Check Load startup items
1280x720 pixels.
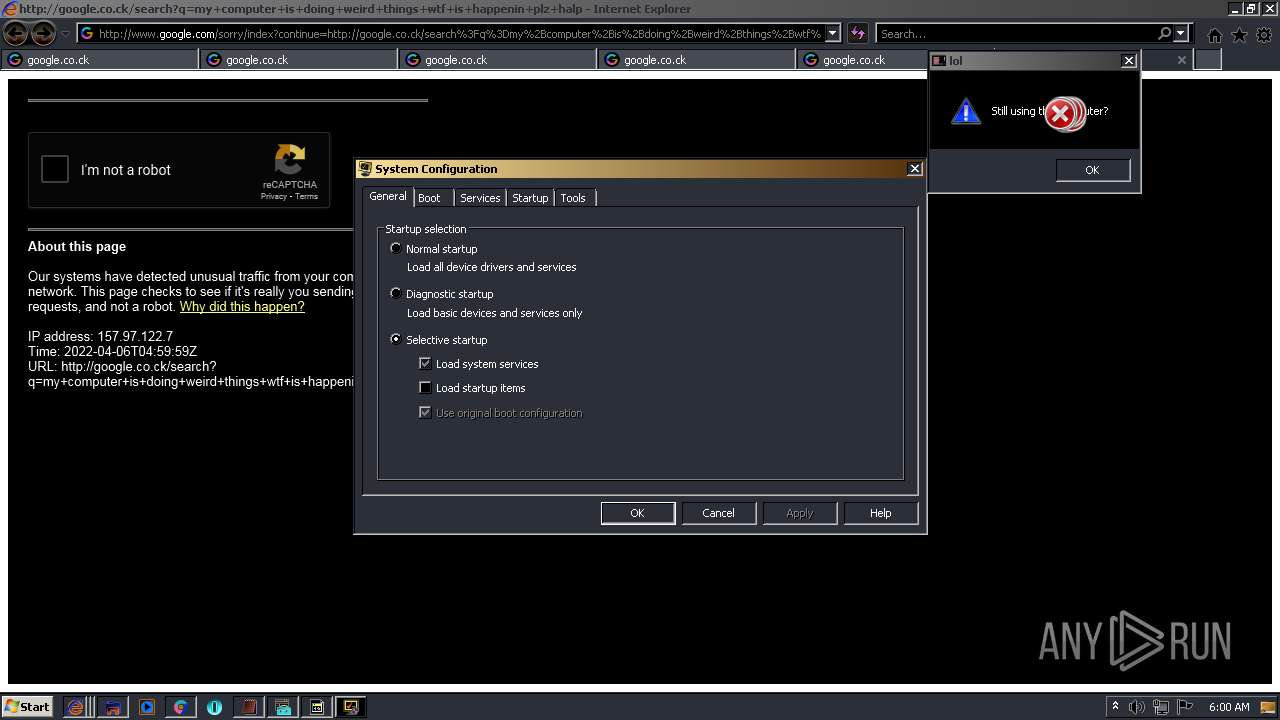[x=425, y=388]
